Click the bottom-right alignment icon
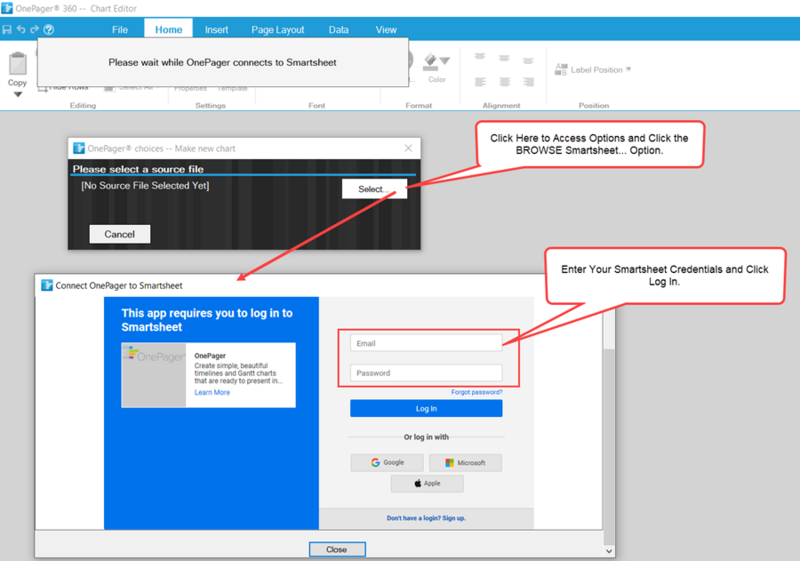 coord(528,82)
